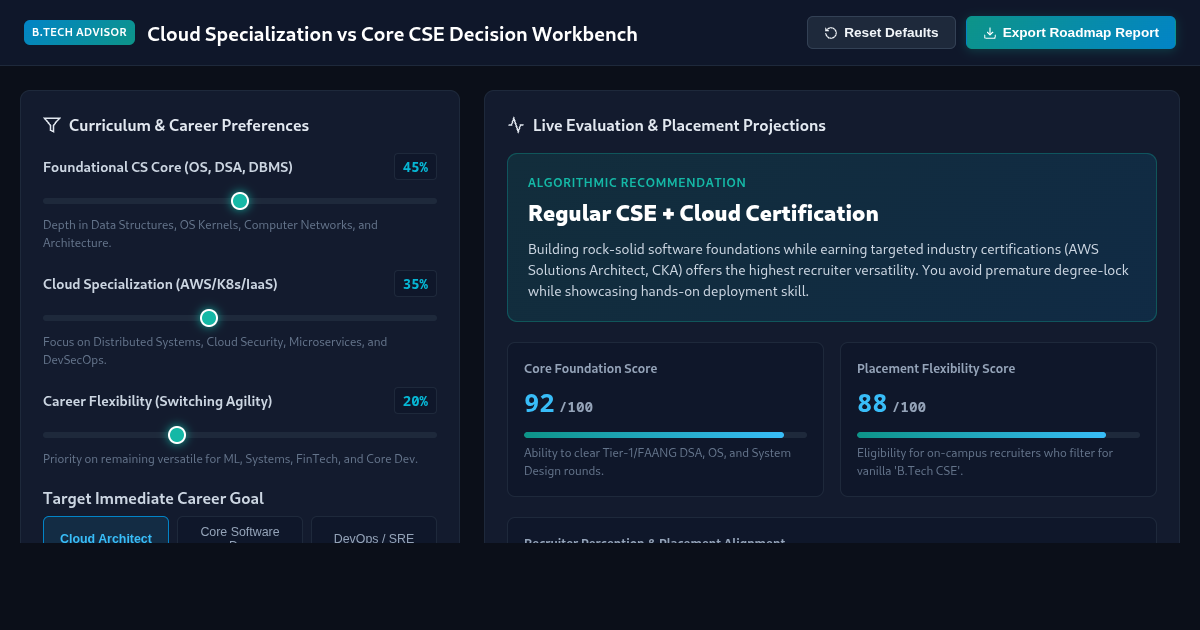Click the workbench page title

pos(392,34)
